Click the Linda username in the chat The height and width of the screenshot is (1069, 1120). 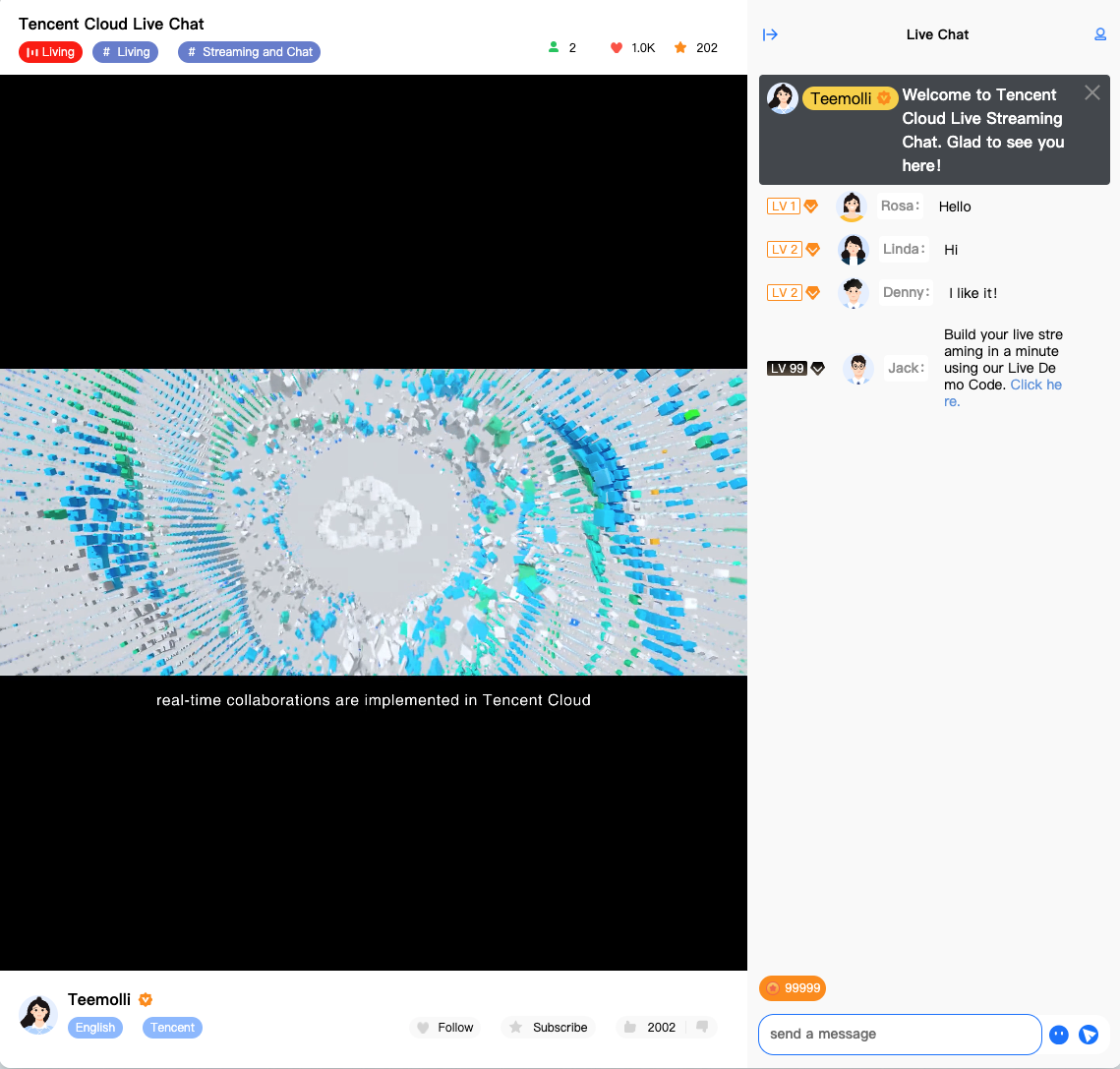point(904,250)
